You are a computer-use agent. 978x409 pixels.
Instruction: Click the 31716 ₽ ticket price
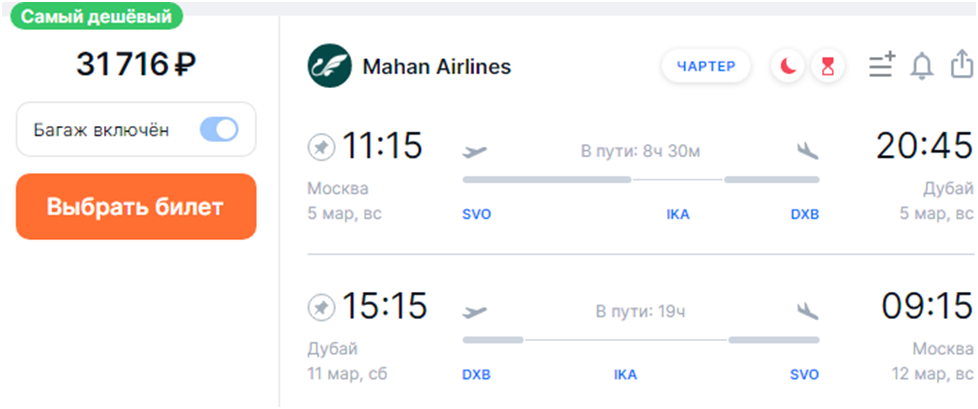[136, 65]
